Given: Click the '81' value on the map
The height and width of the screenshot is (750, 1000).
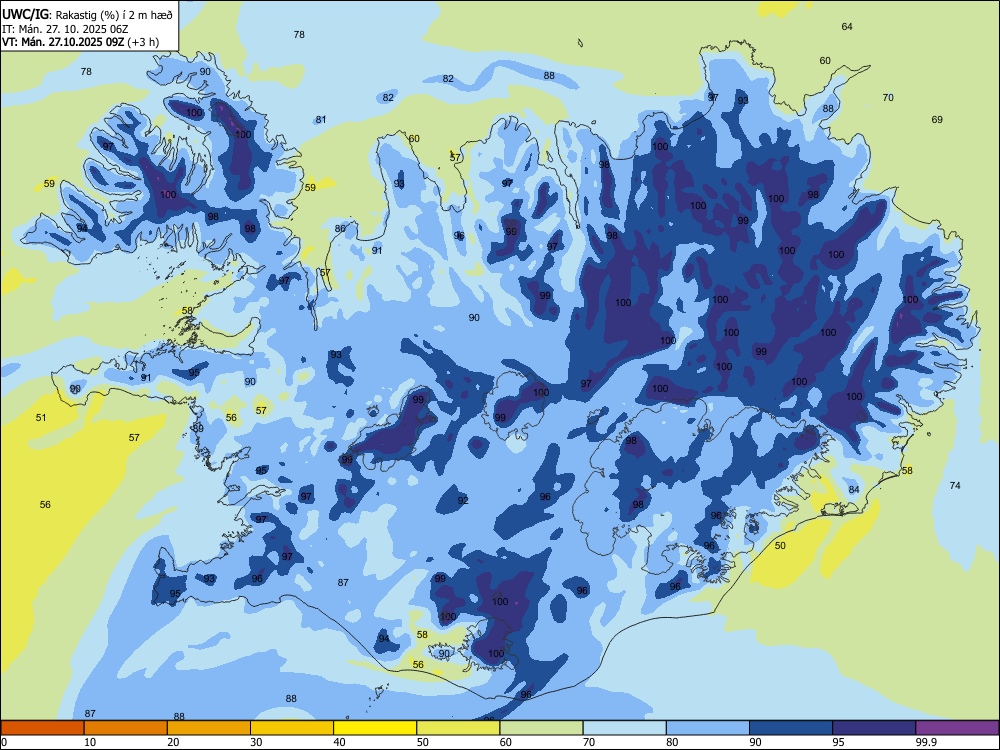Looking at the screenshot, I should [321, 119].
